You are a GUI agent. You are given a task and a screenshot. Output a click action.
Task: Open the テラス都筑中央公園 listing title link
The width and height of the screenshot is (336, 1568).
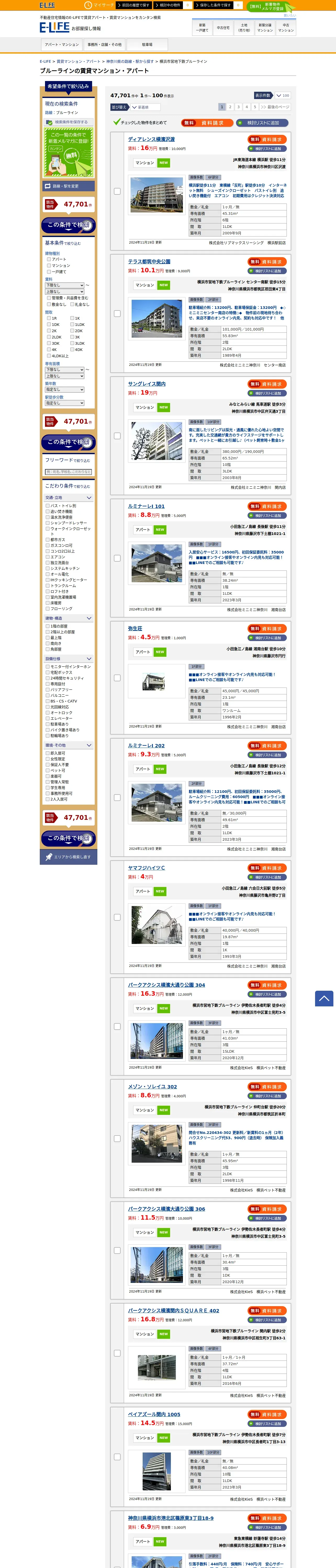point(149,262)
